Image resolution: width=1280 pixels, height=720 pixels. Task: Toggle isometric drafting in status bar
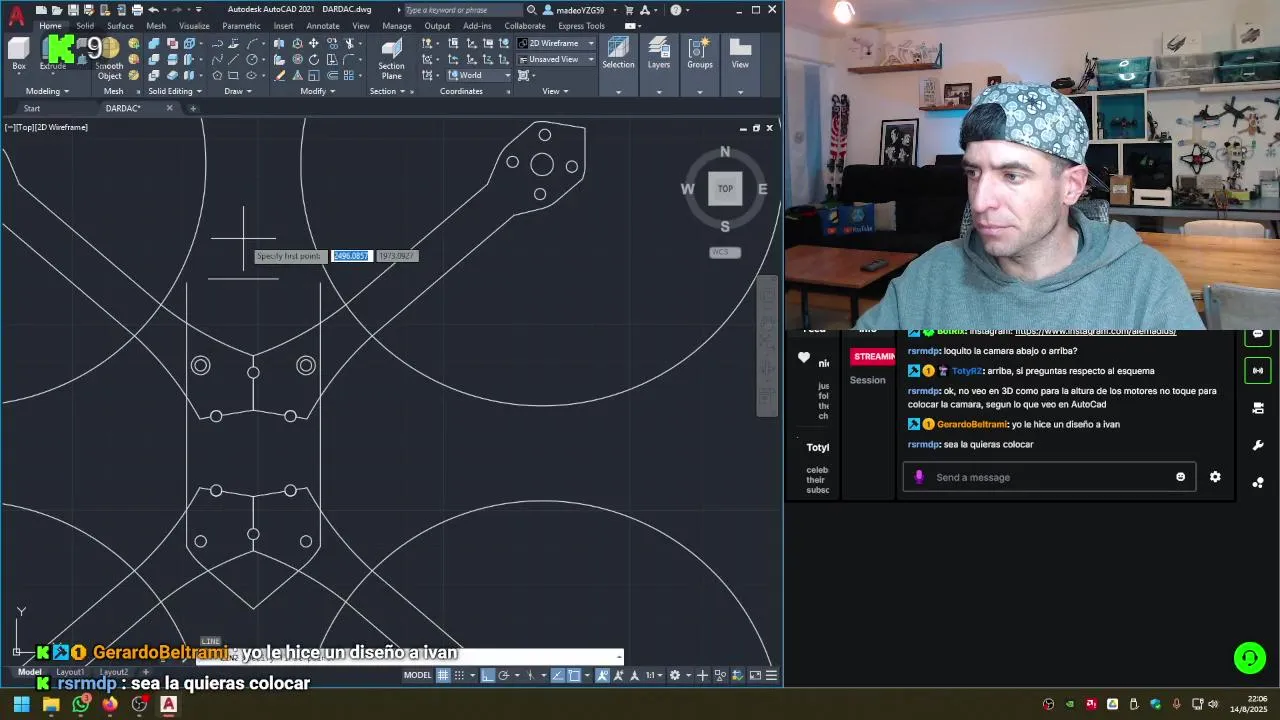pyautogui.click(x=530, y=675)
